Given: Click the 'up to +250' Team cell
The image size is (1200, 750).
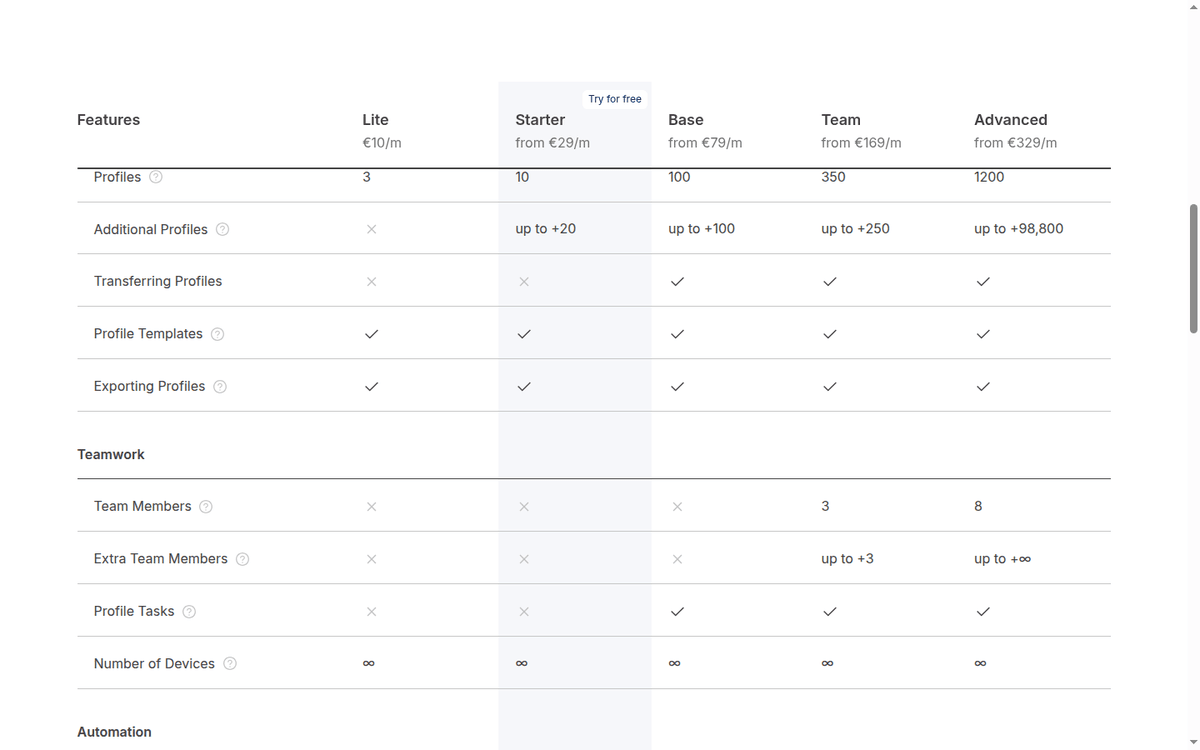Looking at the screenshot, I should [855, 229].
